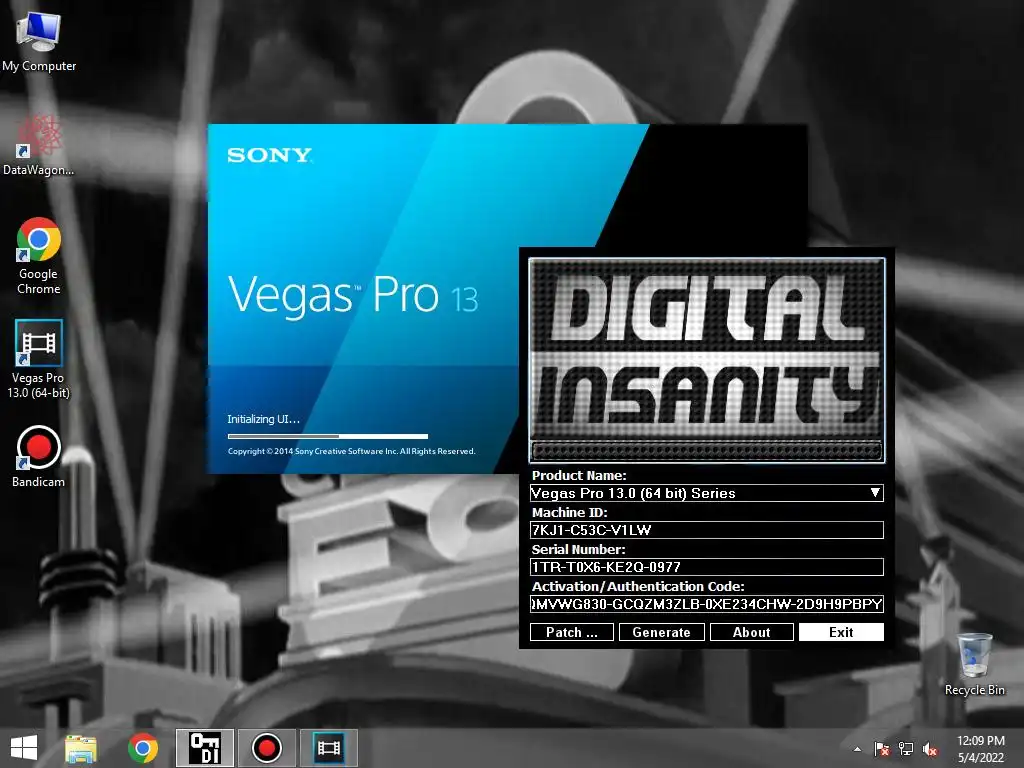1024x768 pixels.
Task: Open the My Computer desktop icon
Action: pos(39,41)
